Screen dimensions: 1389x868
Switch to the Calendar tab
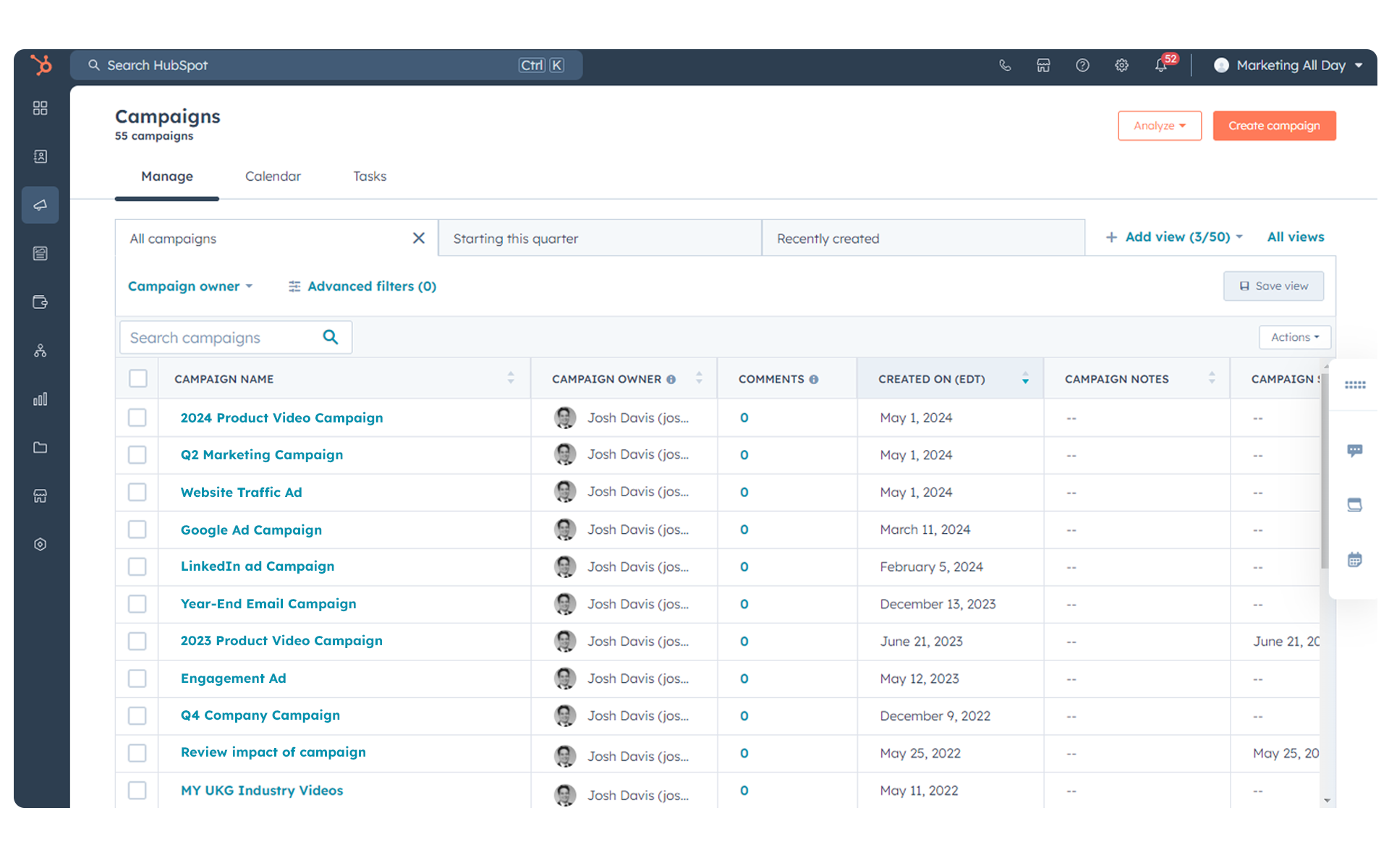pyautogui.click(x=273, y=176)
